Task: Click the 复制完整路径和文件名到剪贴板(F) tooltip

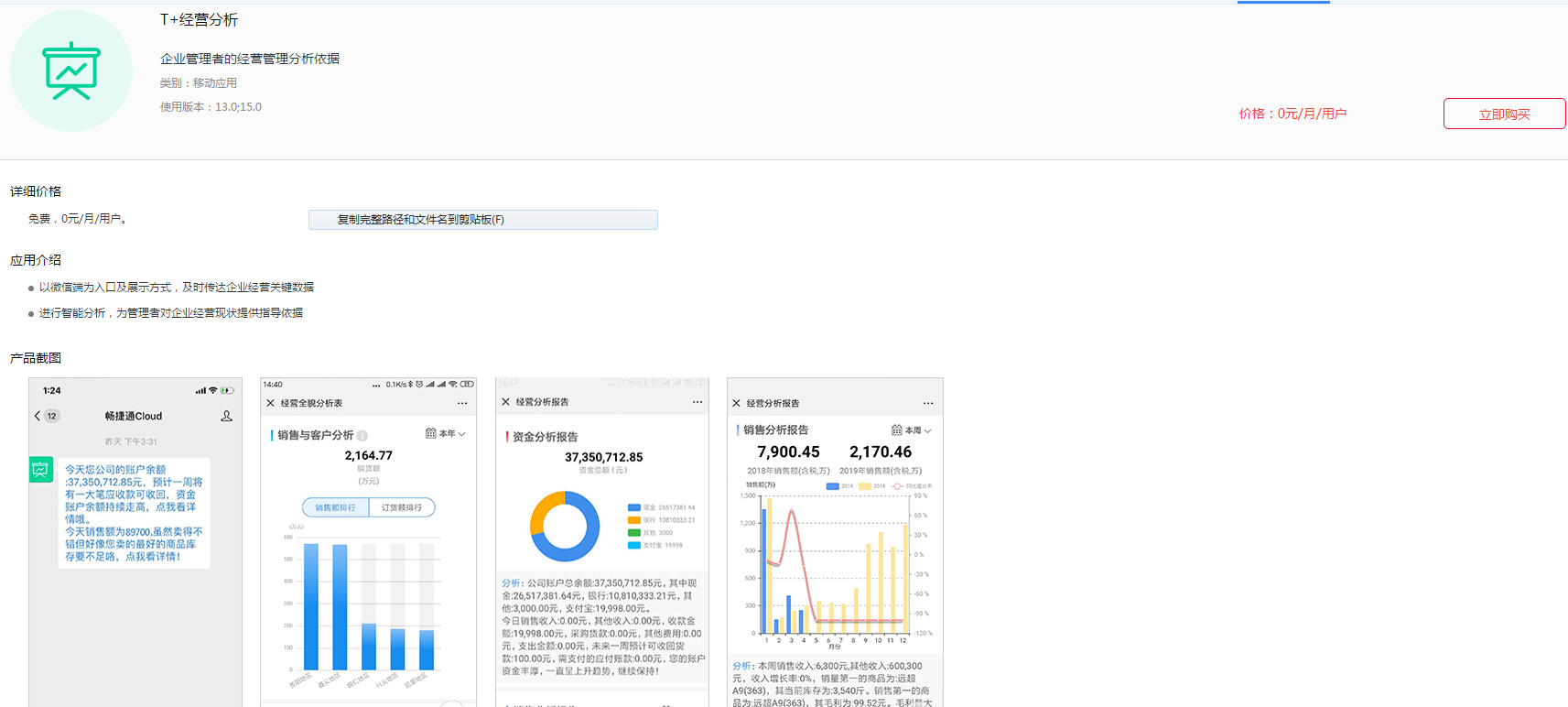Action: pyautogui.click(x=483, y=220)
